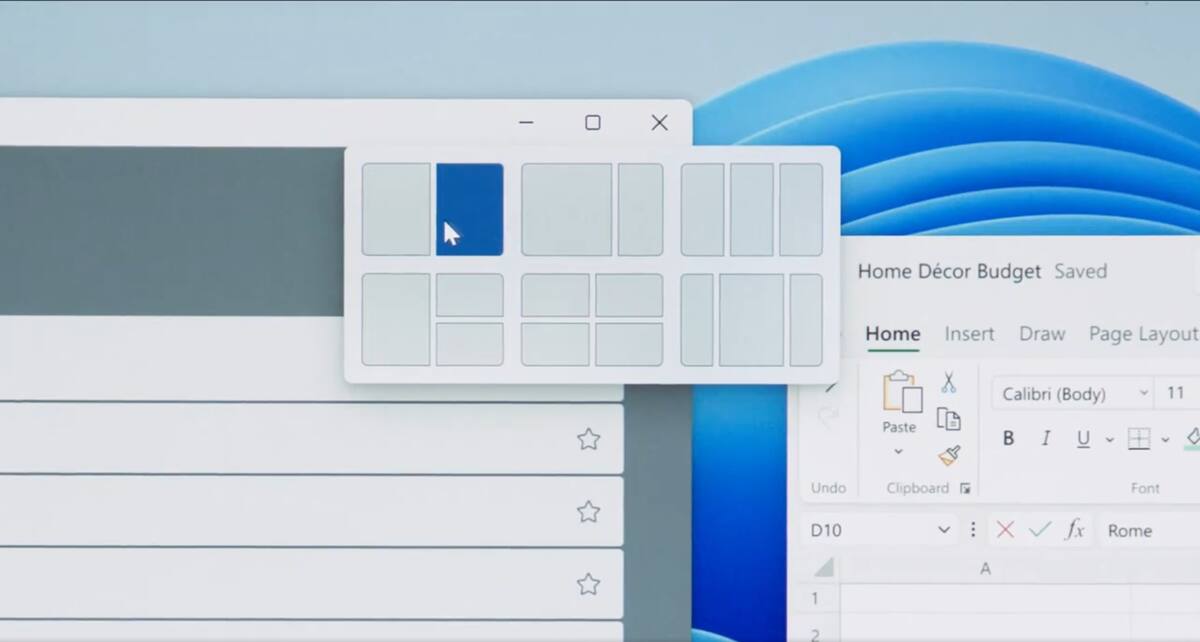Pick wide center zone in bottom-right layout
Screen dimensions: 1200x642
pos(751,320)
